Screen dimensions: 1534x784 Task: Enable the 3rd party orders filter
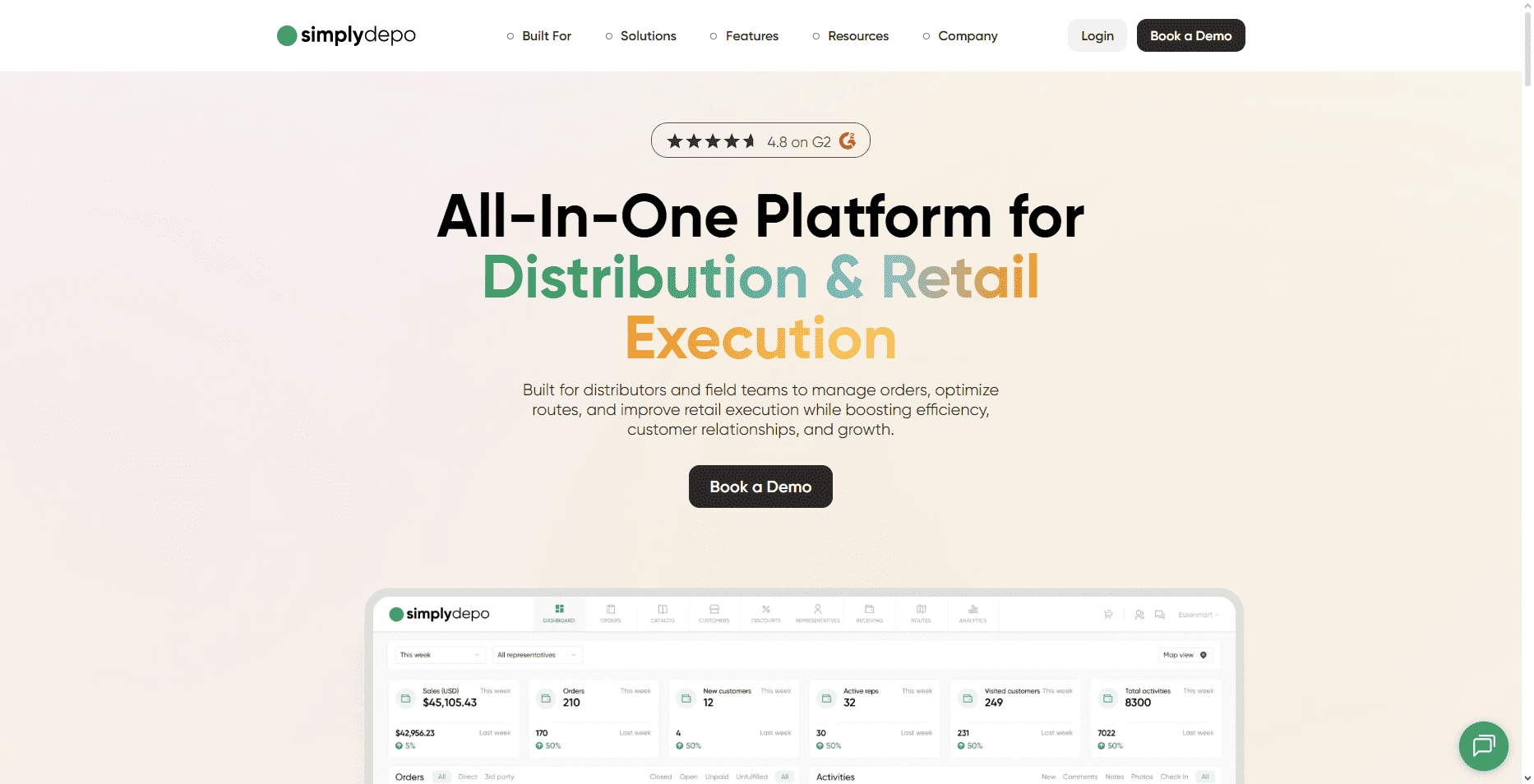click(x=498, y=776)
